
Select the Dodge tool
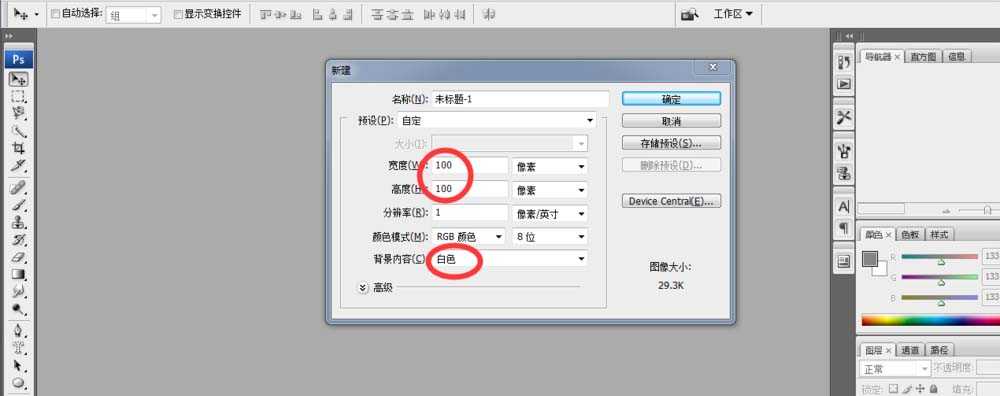pos(18,309)
